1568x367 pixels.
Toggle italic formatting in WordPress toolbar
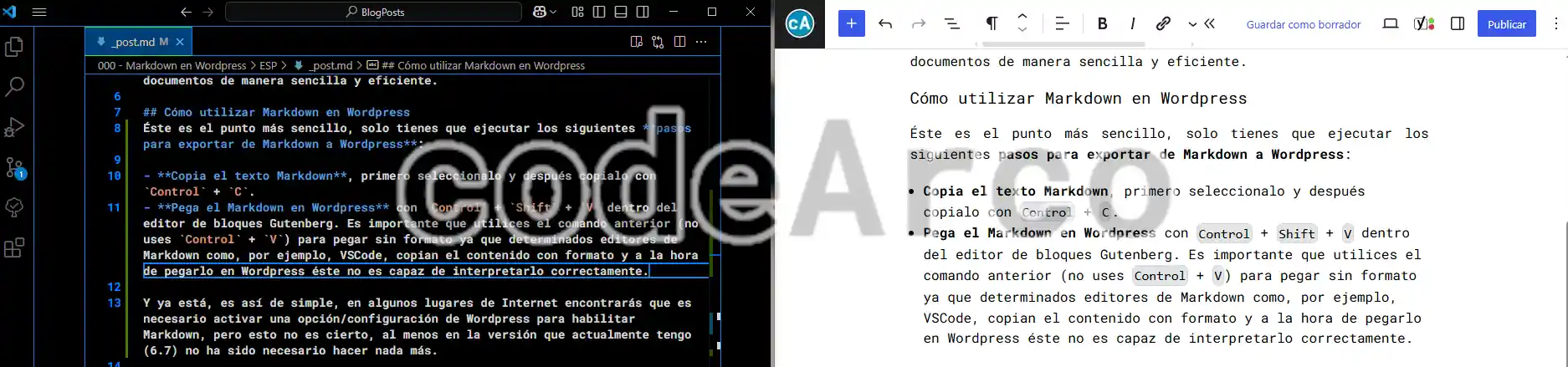tap(1132, 23)
